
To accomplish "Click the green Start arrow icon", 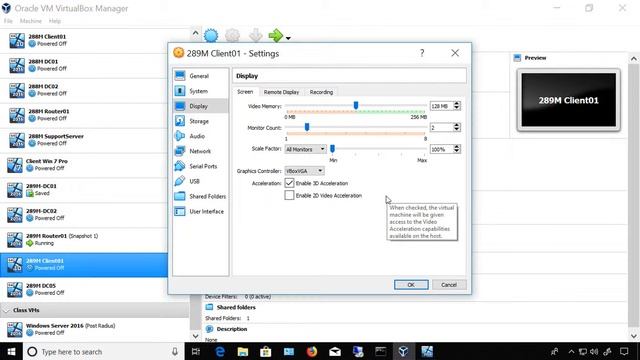I will click(276, 36).
